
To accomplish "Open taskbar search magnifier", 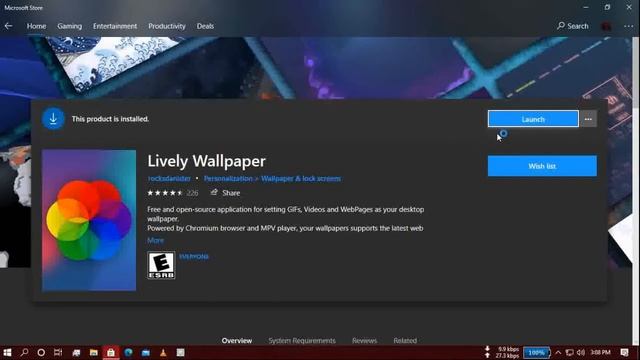I will tap(24, 353).
